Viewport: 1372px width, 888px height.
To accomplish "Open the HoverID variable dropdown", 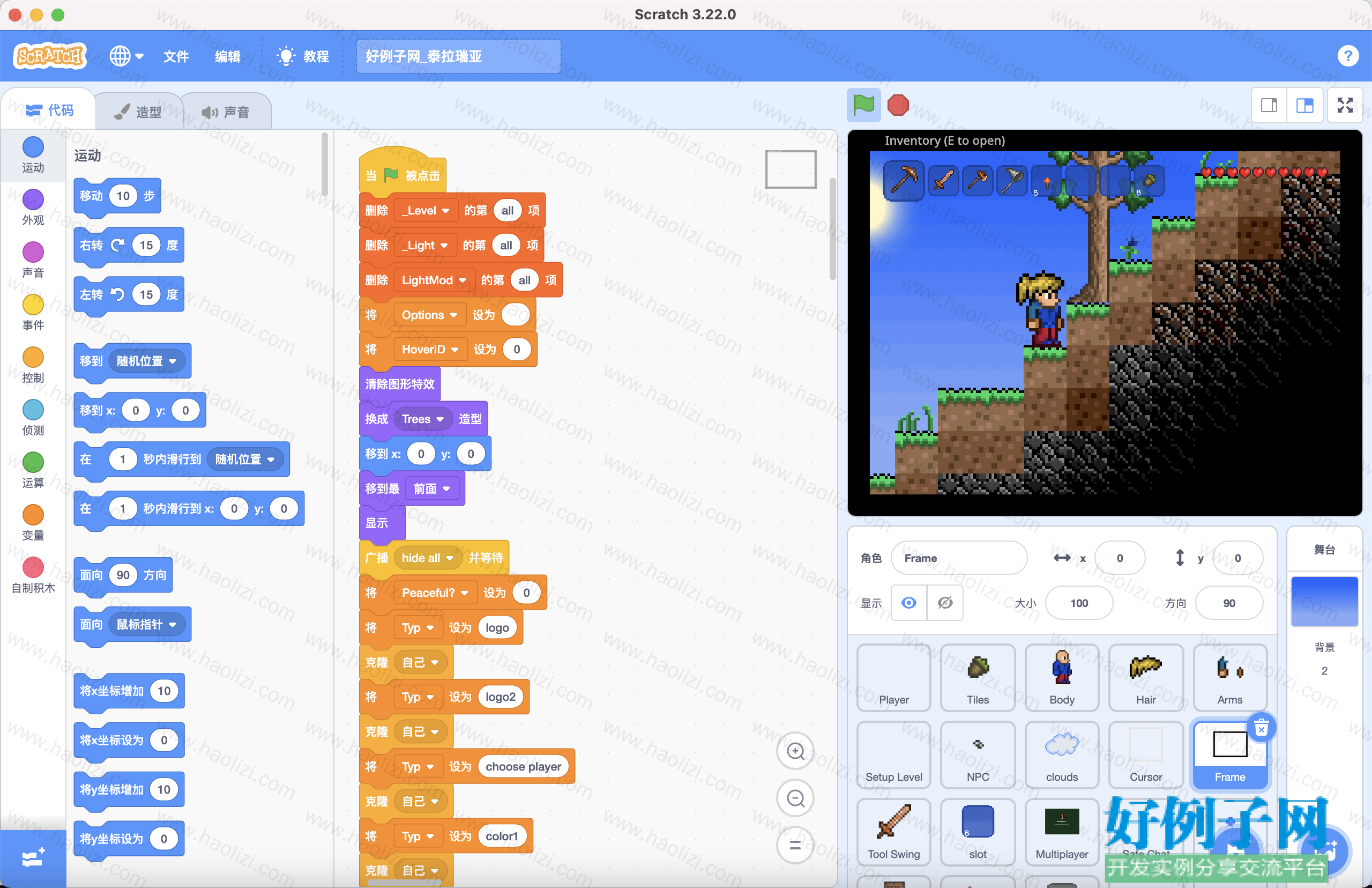I will point(430,350).
